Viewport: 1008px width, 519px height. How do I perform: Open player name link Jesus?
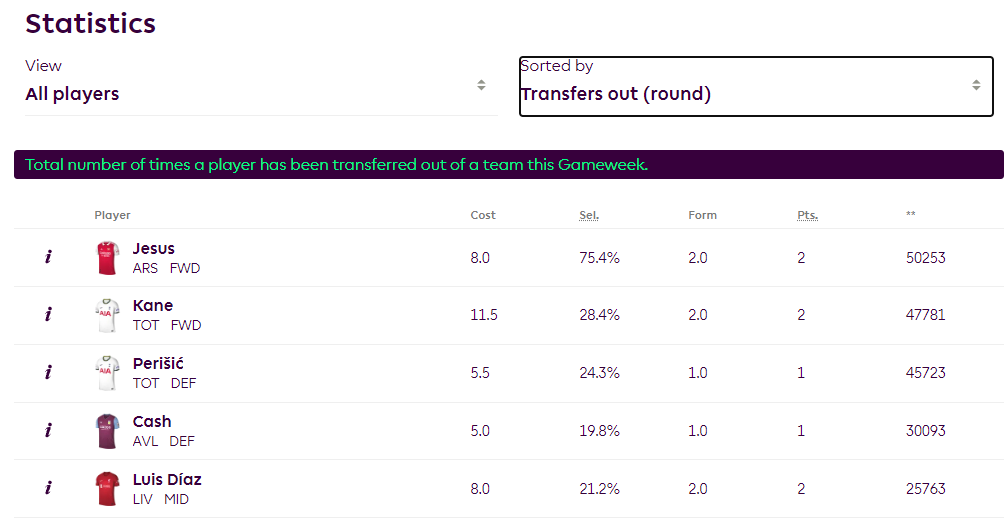click(154, 248)
